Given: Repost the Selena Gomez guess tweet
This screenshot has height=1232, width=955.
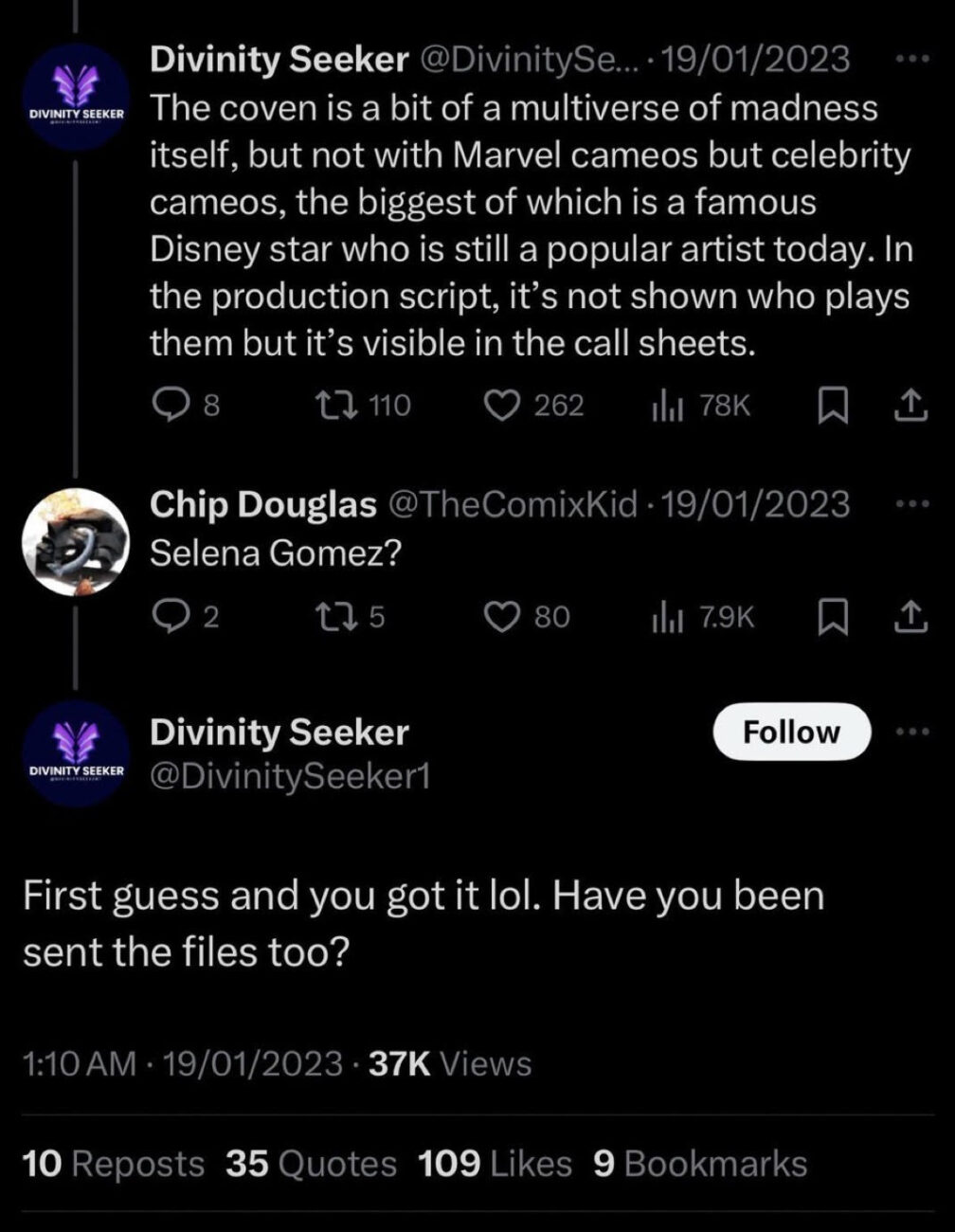Looking at the screenshot, I should [335, 618].
